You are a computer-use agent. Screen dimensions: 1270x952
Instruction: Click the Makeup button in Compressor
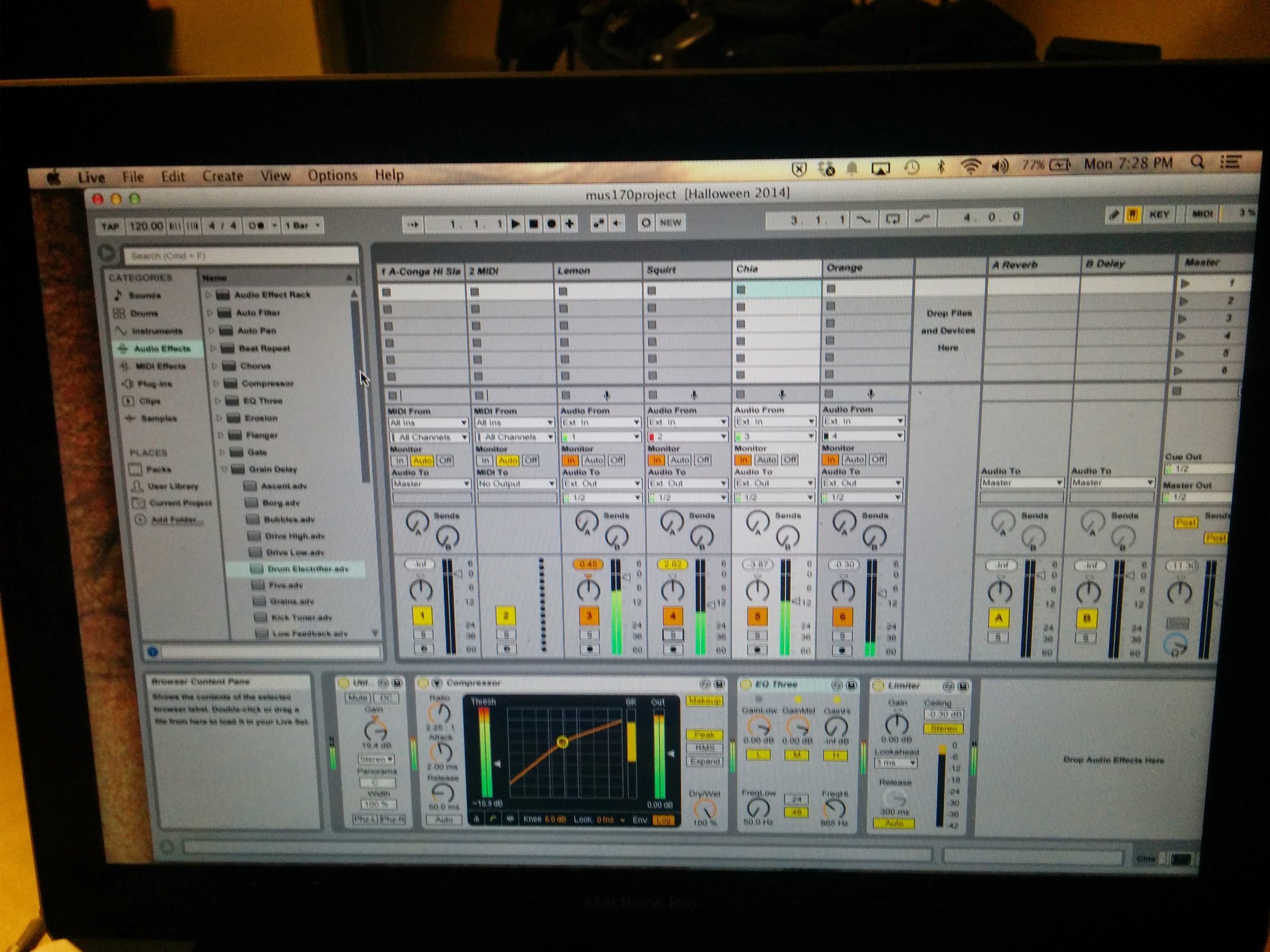click(705, 701)
